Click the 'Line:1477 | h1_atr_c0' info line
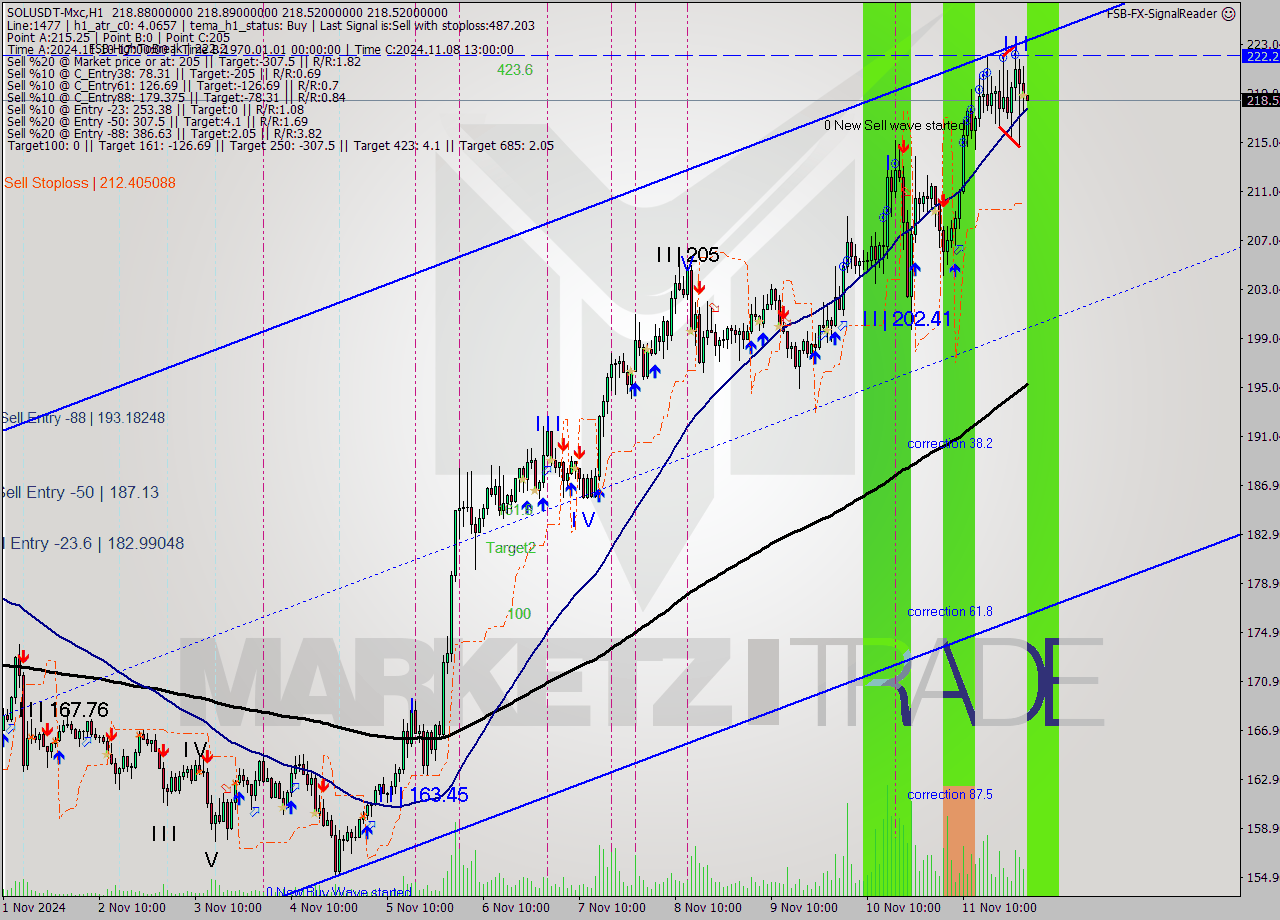The image size is (1280, 920). click(x=270, y=25)
